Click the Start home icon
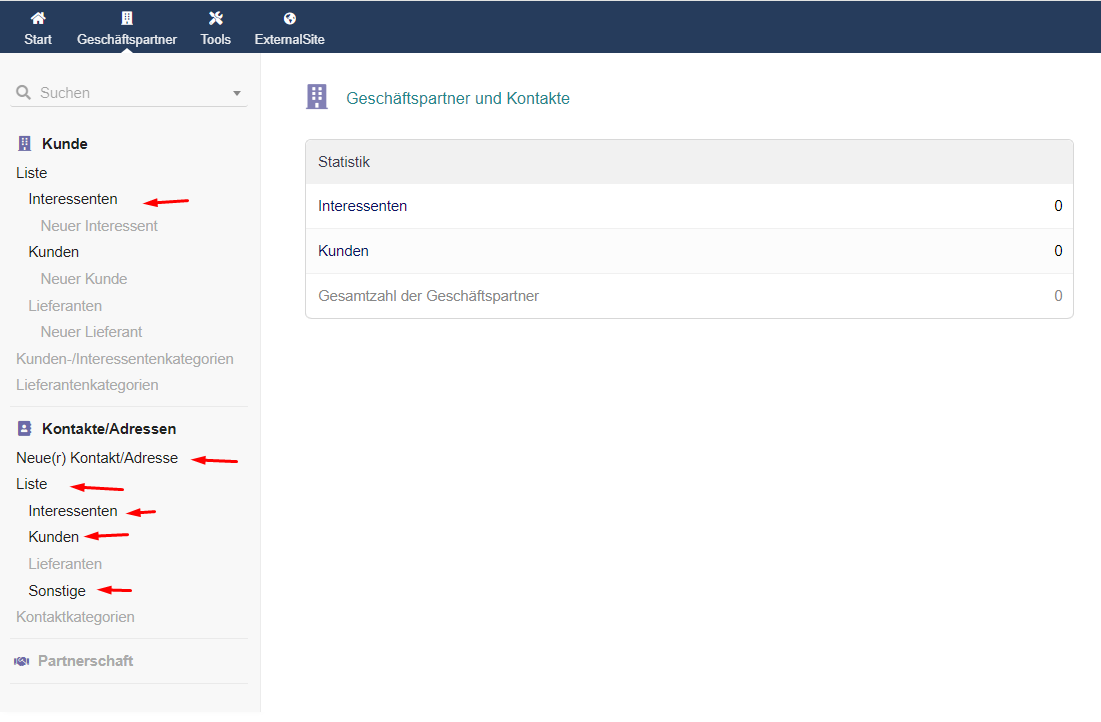 coord(38,18)
